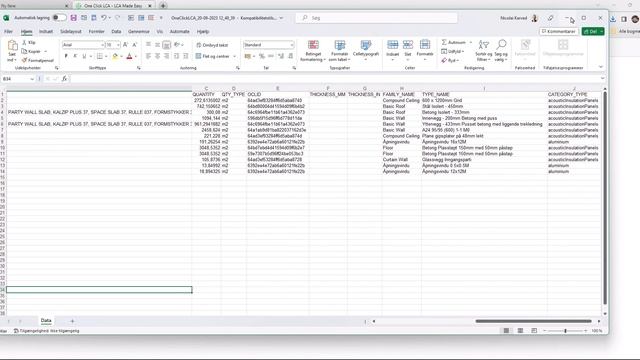The height and width of the screenshot is (360, 640).
Task: Click the Slet cells icon
Action: [x=408, y=45]
